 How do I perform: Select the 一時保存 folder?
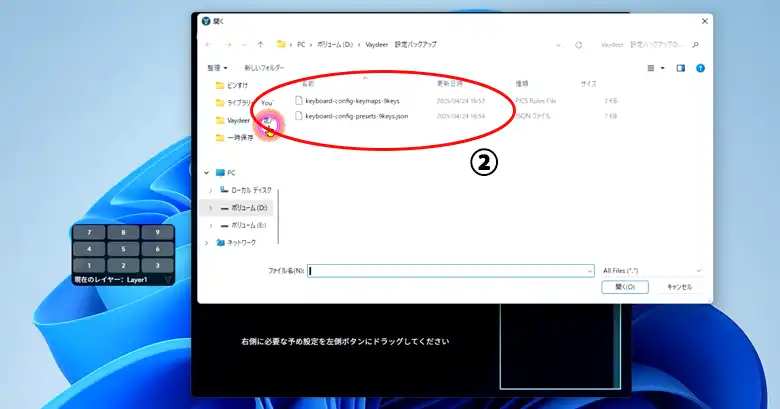[x=234, y=138]
